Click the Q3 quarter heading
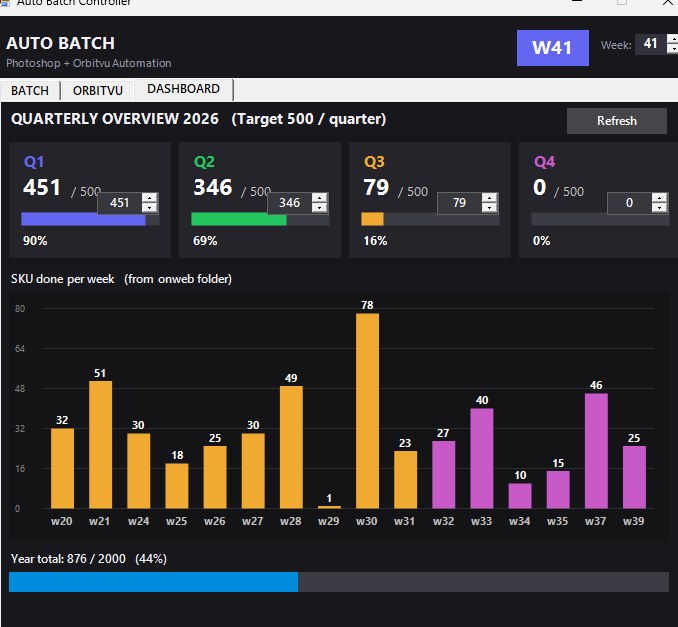This screenshot has height=627, width=678. 374,162
